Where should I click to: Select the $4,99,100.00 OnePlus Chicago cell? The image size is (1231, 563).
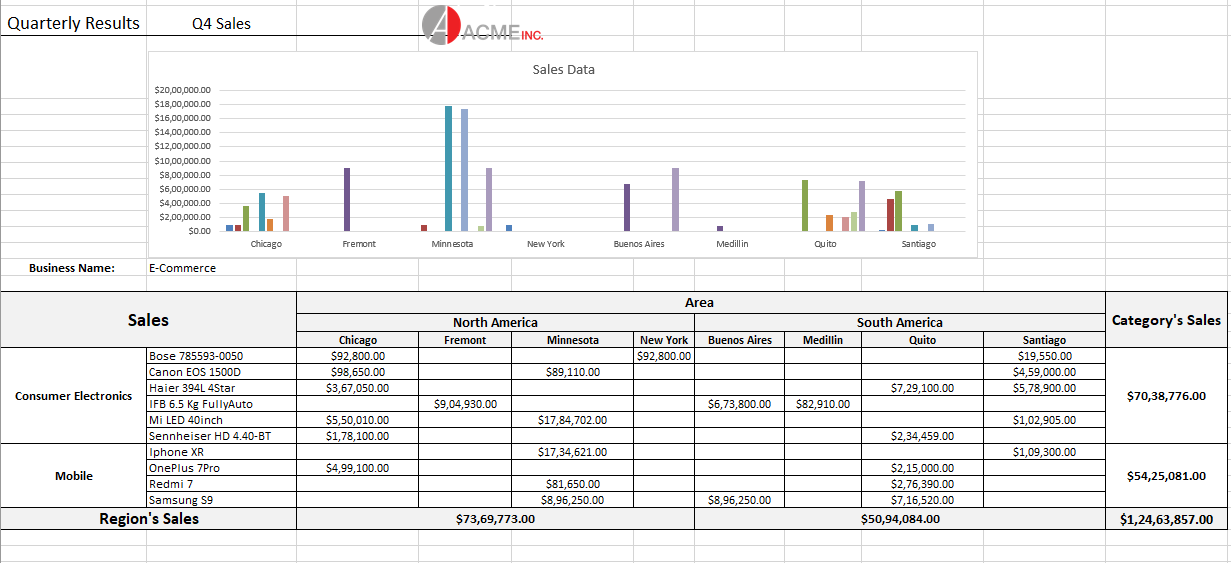click(358, 468)
